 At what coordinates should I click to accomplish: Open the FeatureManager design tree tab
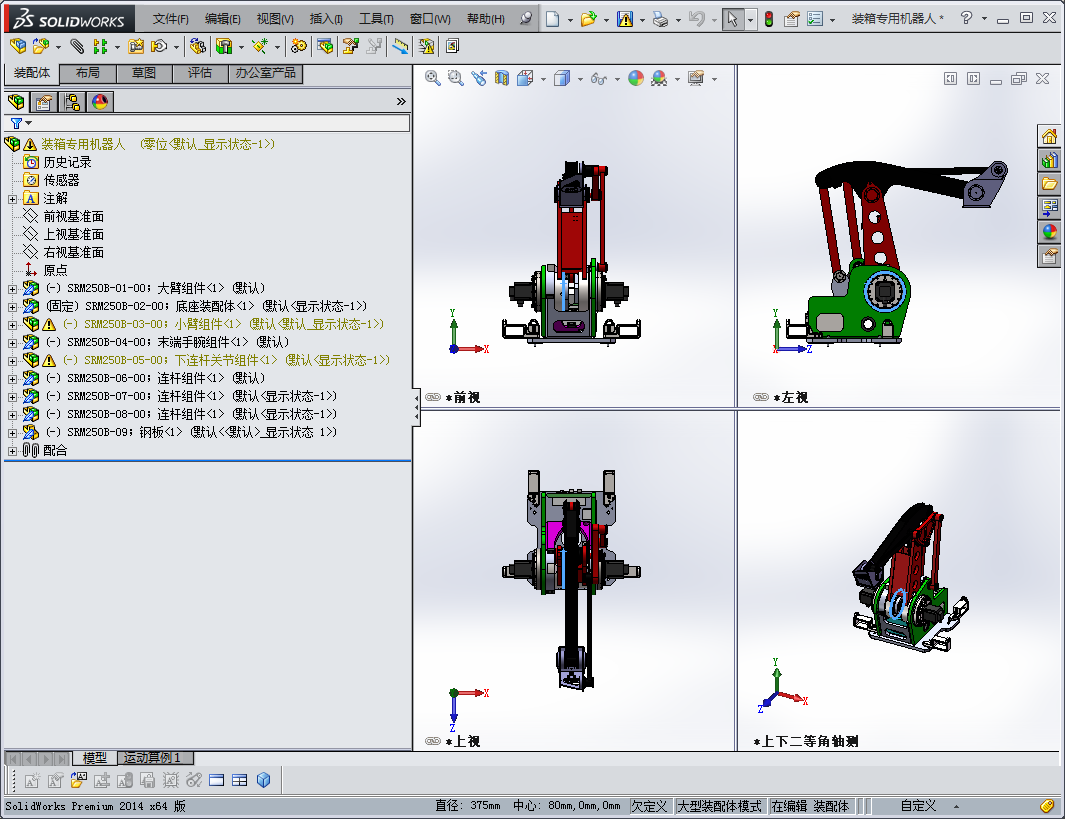16,102
